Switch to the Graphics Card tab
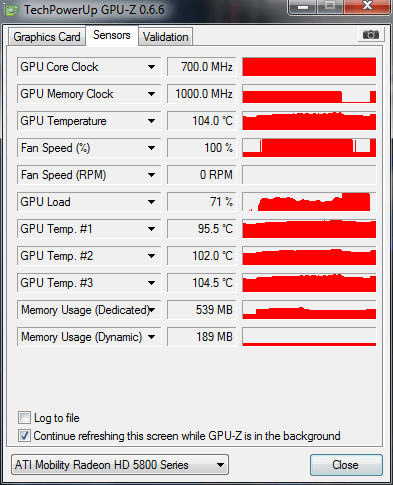This screenshot has height=485, width=393. click(x=47, y=37)
